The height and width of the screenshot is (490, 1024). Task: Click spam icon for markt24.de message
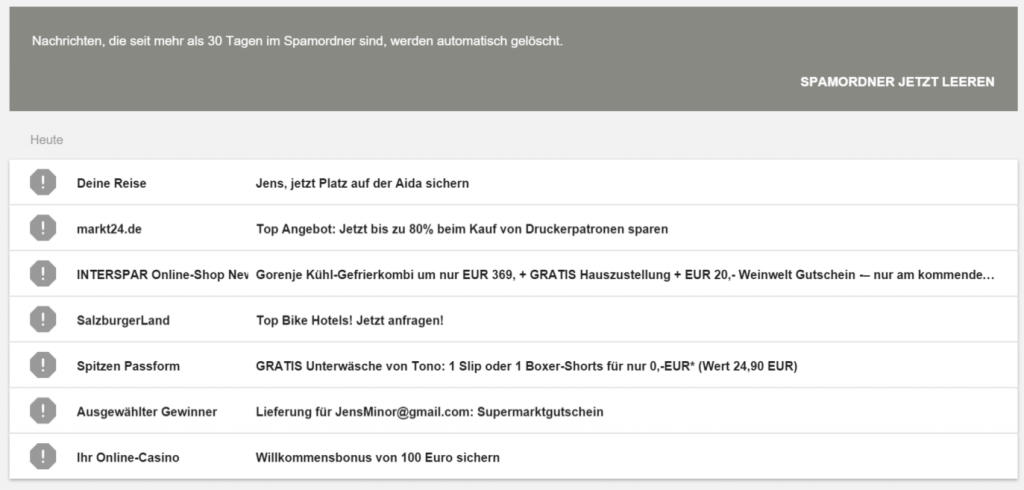click(x=43, y=228)
